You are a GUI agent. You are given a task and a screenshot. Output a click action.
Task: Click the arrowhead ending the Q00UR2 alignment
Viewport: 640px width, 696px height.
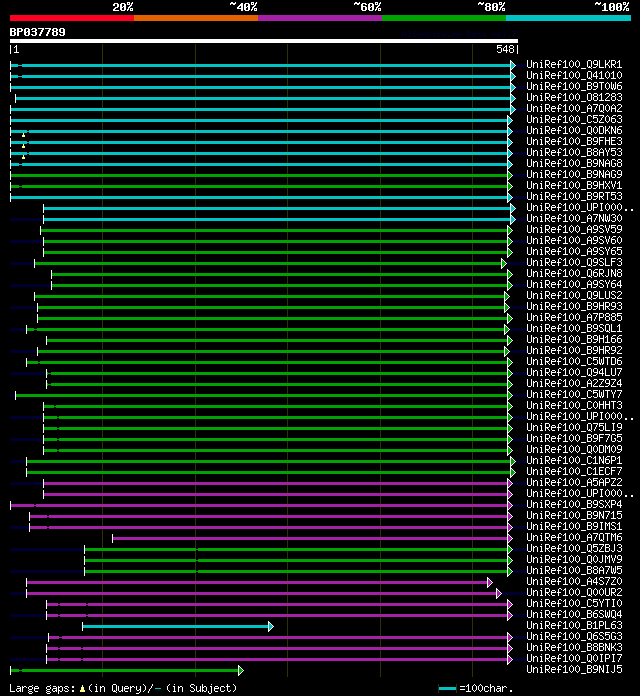tap(499, 593)
